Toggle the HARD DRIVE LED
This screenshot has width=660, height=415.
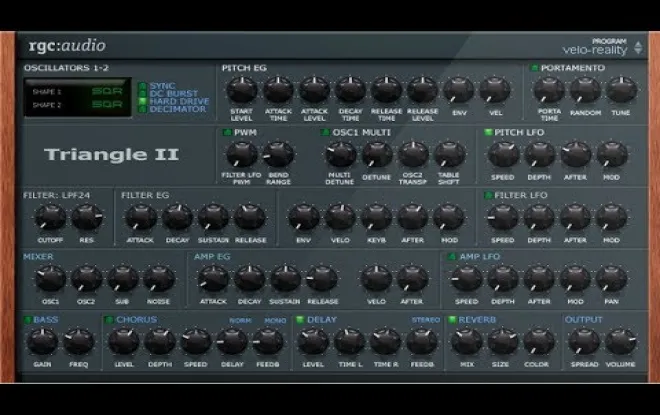(143, 101)
